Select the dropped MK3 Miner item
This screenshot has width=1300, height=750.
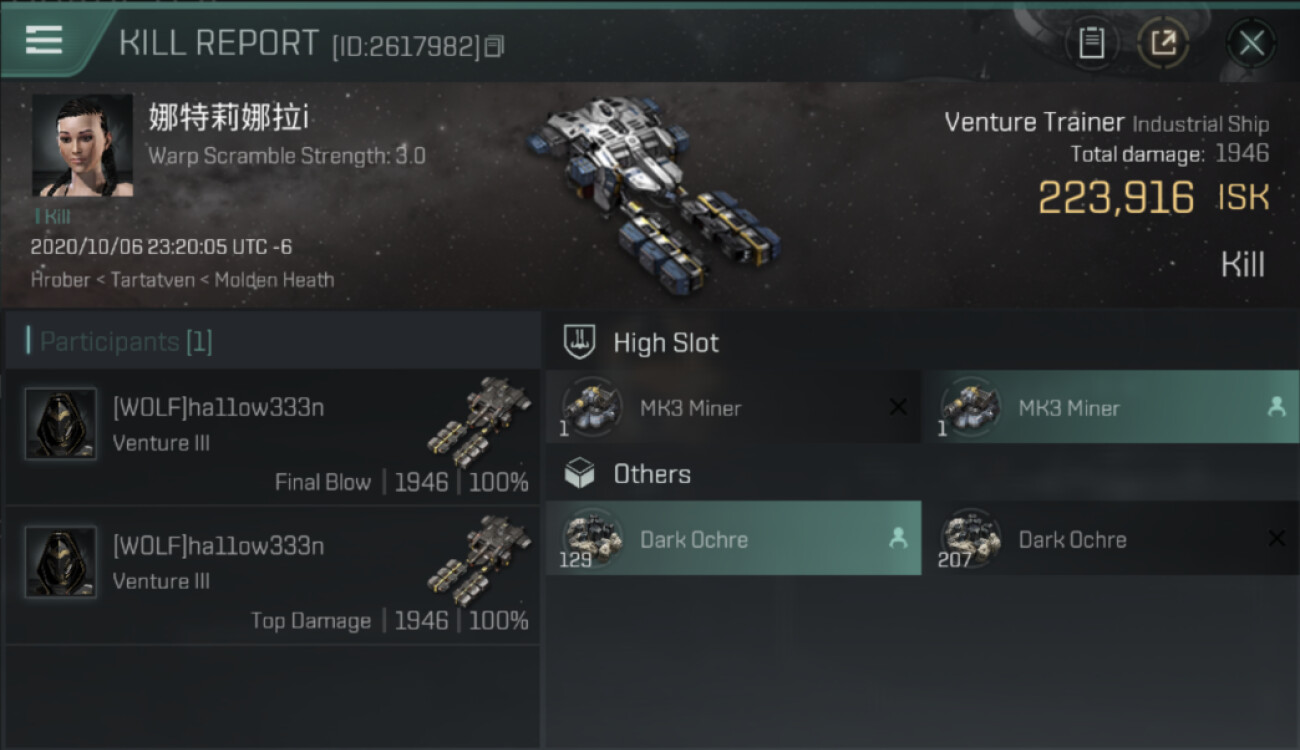point(1111,407)
